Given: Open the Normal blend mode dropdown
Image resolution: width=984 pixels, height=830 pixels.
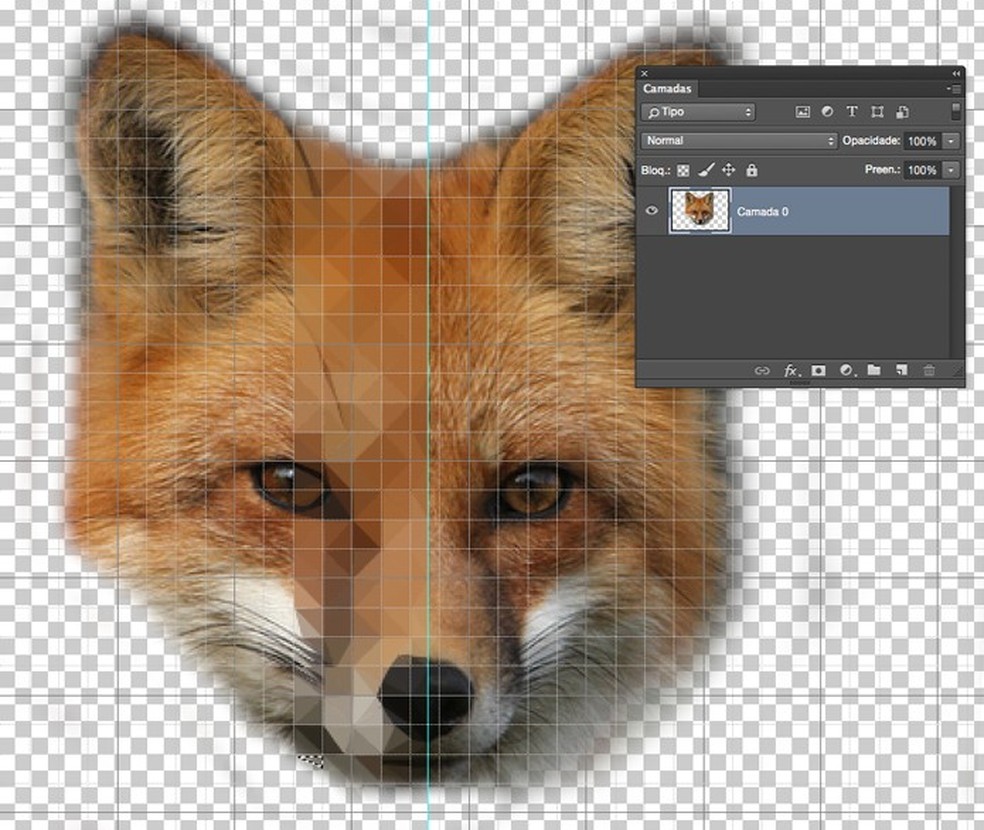Looking at the screenshot, I should (739, 141).
